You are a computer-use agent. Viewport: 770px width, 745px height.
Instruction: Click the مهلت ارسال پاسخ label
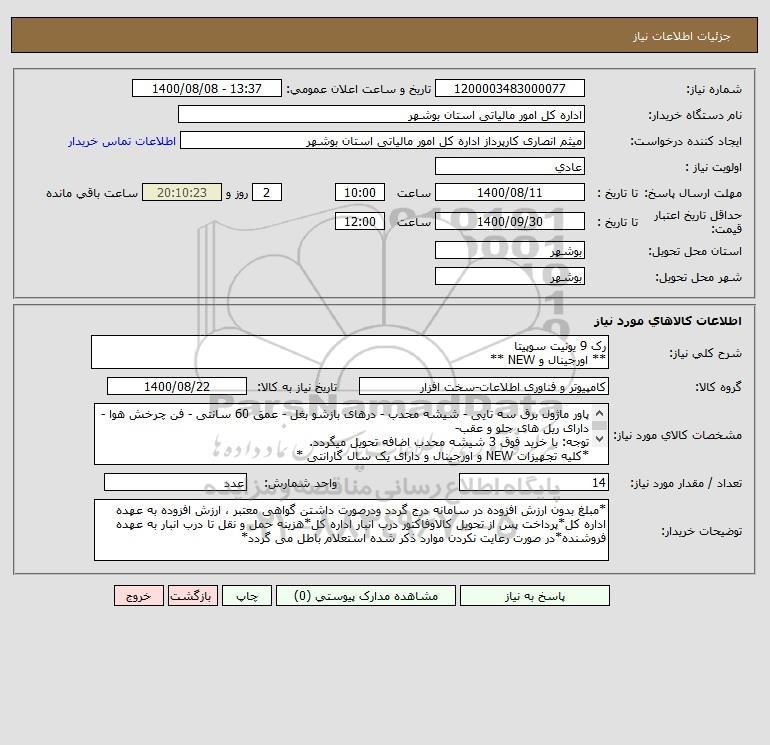coord(693,193)
